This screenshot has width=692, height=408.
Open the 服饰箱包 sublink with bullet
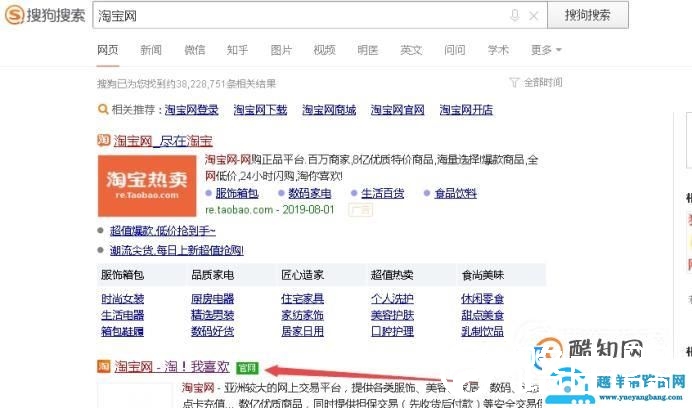pos(237,193)
